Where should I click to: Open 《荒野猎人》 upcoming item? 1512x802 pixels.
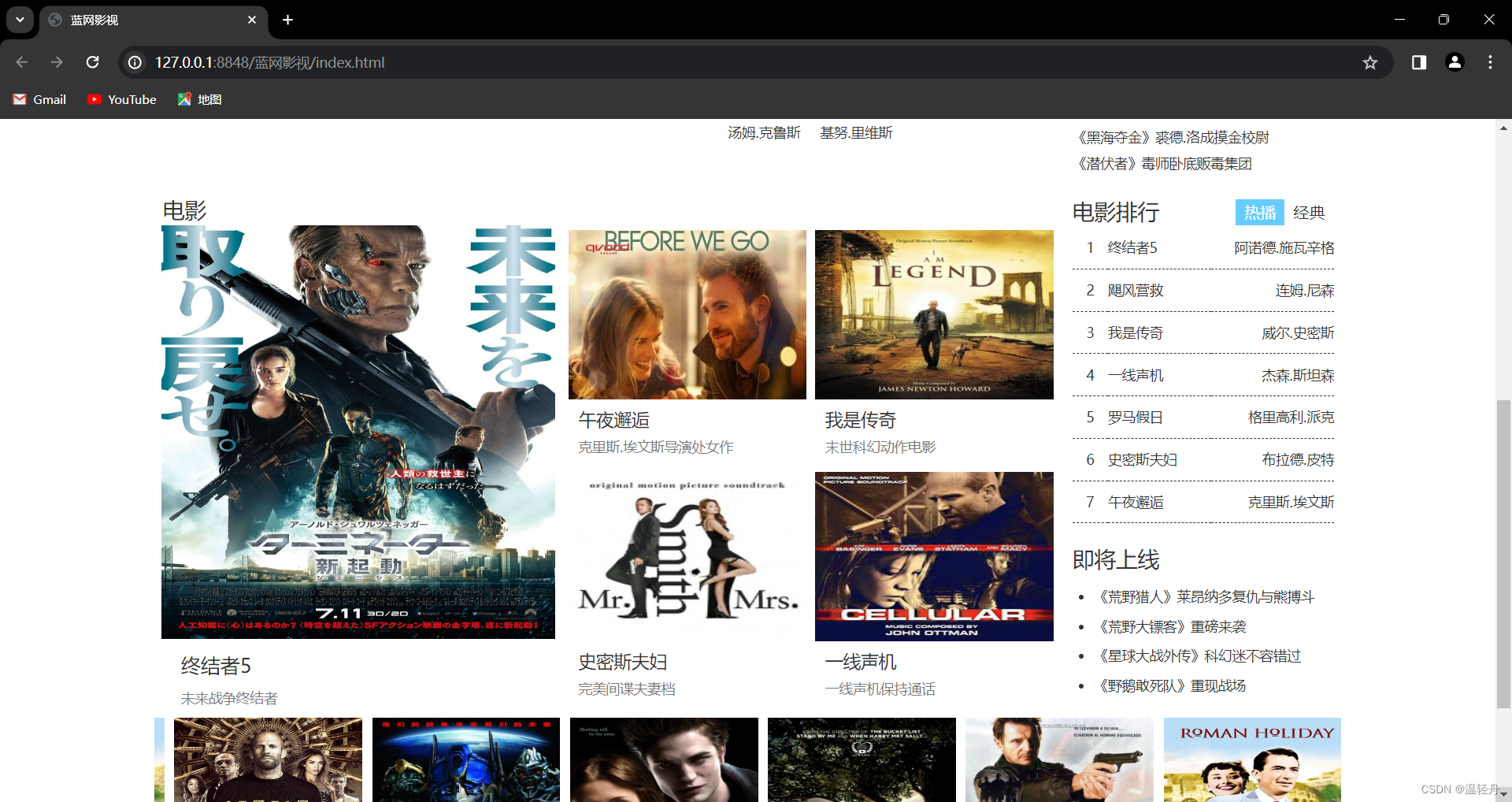coord(1206,597)
